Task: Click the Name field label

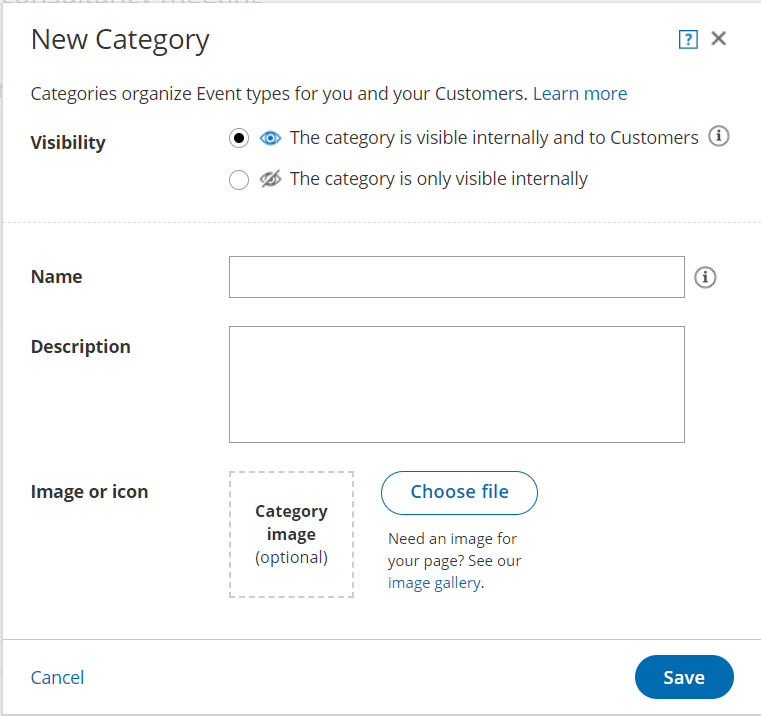Action: [57, 277]
